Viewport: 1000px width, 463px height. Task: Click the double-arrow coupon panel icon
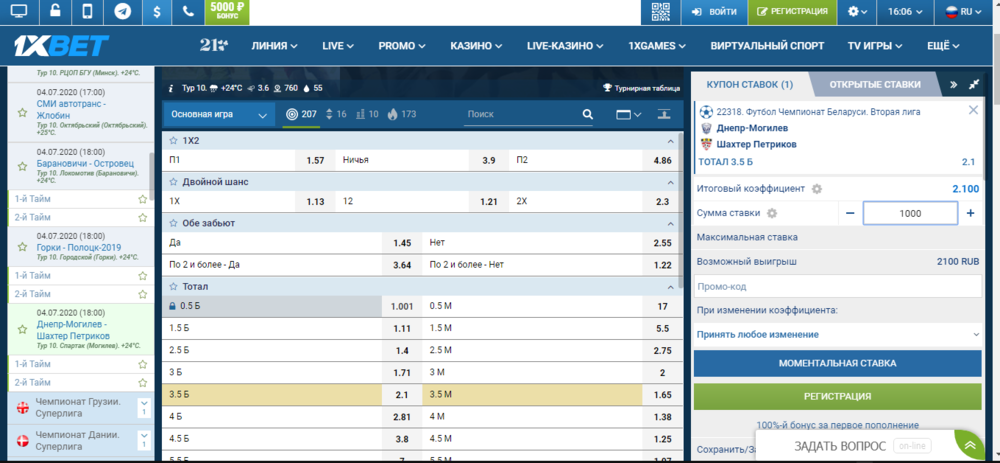[953, 84]
